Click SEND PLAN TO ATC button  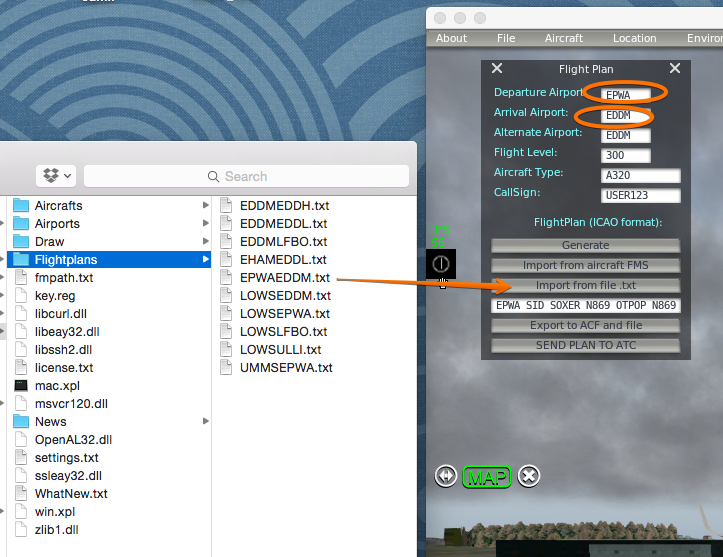tap(585, 345)
